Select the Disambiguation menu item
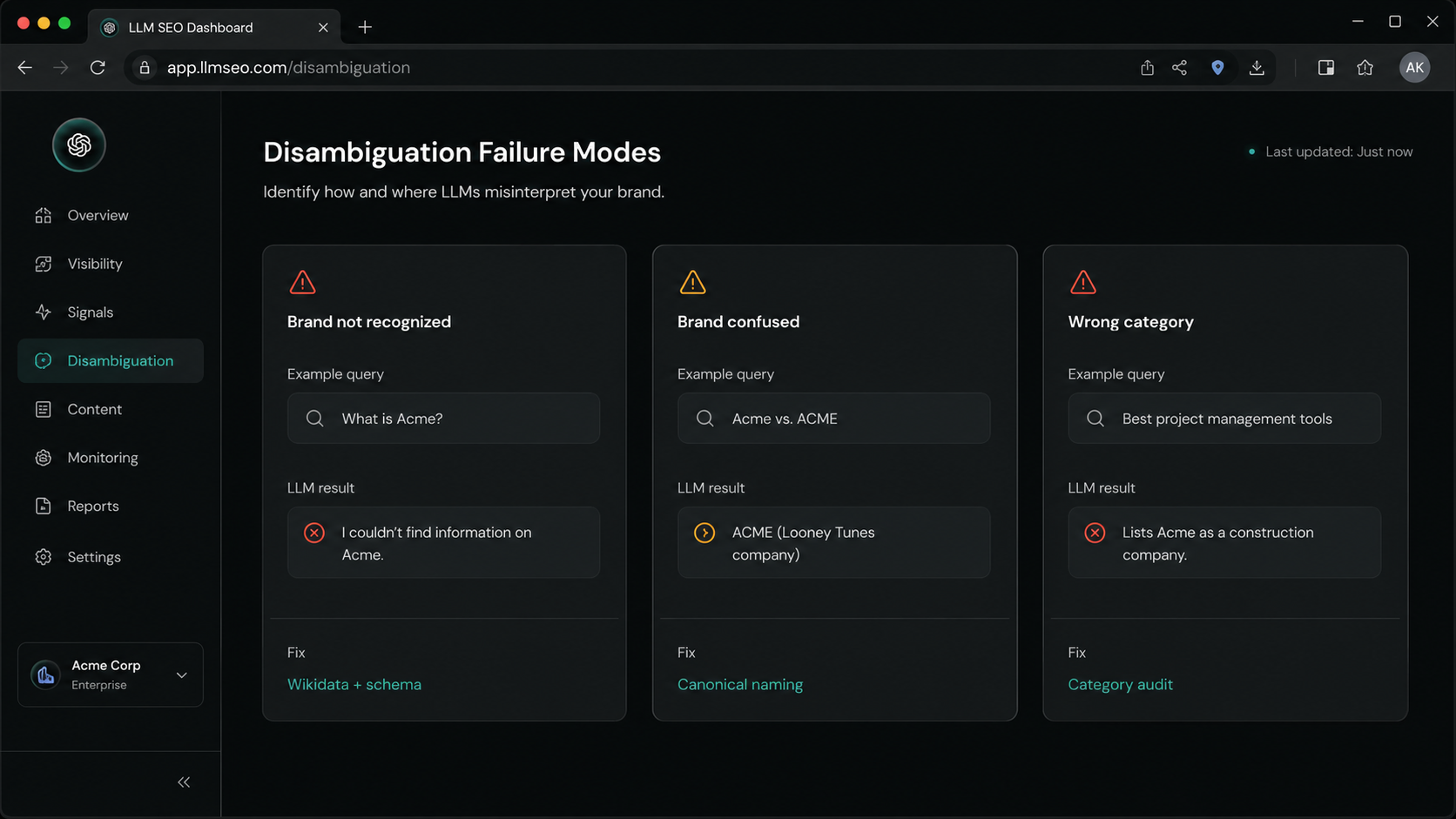The width and height of the screenshot is (1456, 819). click(x=110, y=360)
